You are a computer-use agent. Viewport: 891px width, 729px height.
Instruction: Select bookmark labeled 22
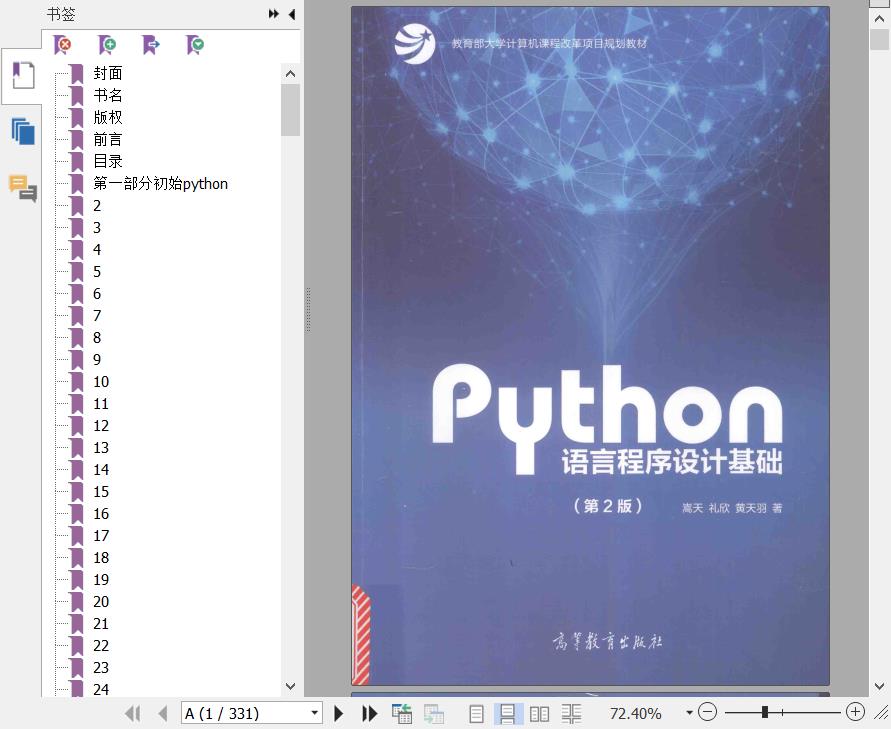coord(101,645)
